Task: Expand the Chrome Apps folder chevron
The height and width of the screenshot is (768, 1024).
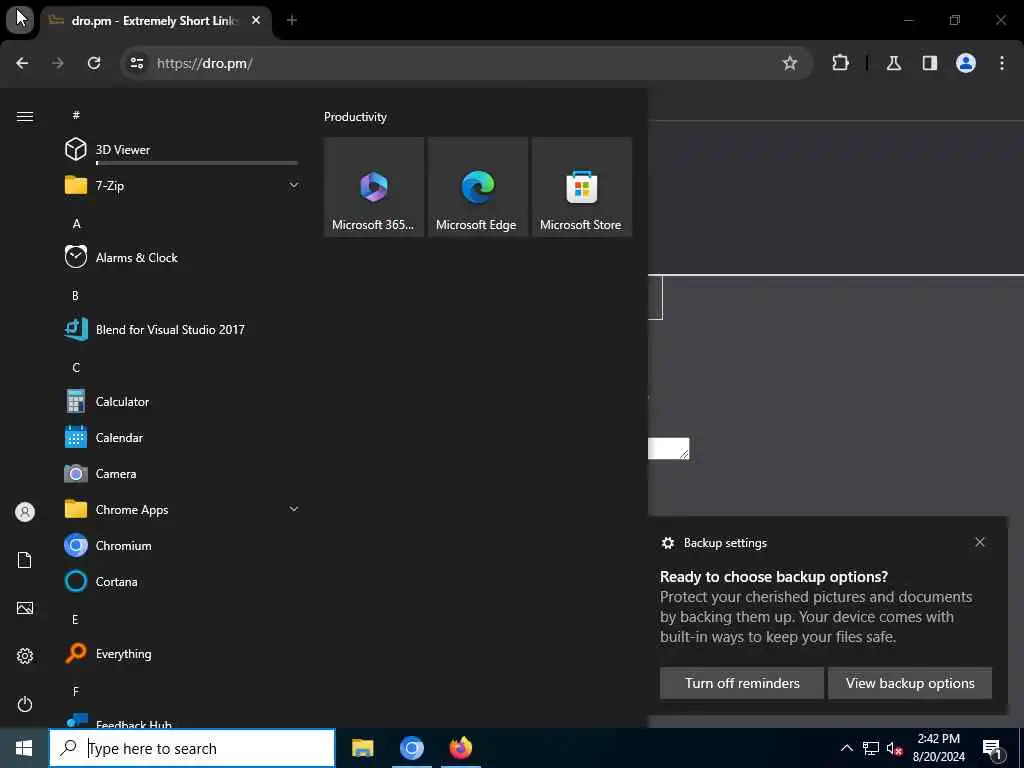Action: pos(294,509)
